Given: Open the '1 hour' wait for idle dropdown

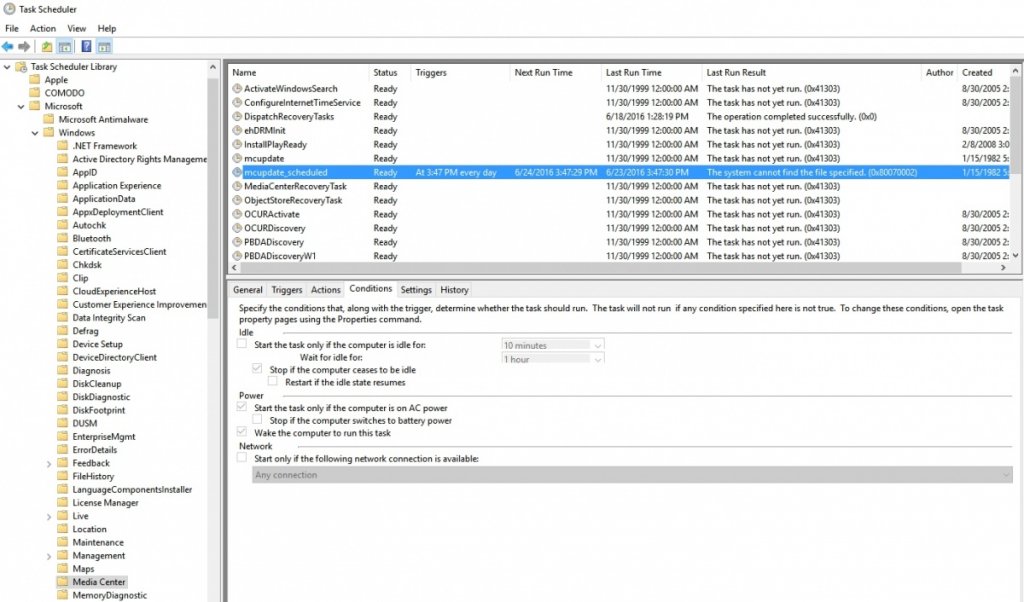Looking at the screenshot, I should point(552,358).
